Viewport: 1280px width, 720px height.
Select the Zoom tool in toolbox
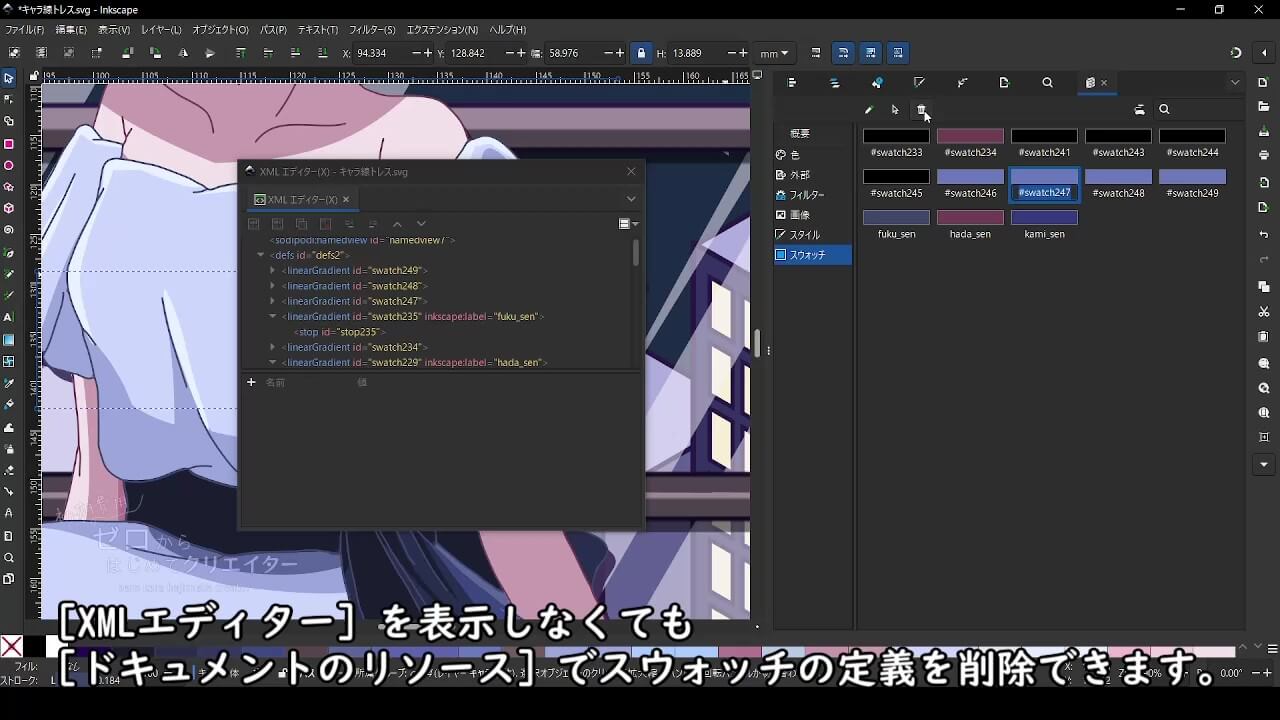pyautogui.click(x=9, y=558)
